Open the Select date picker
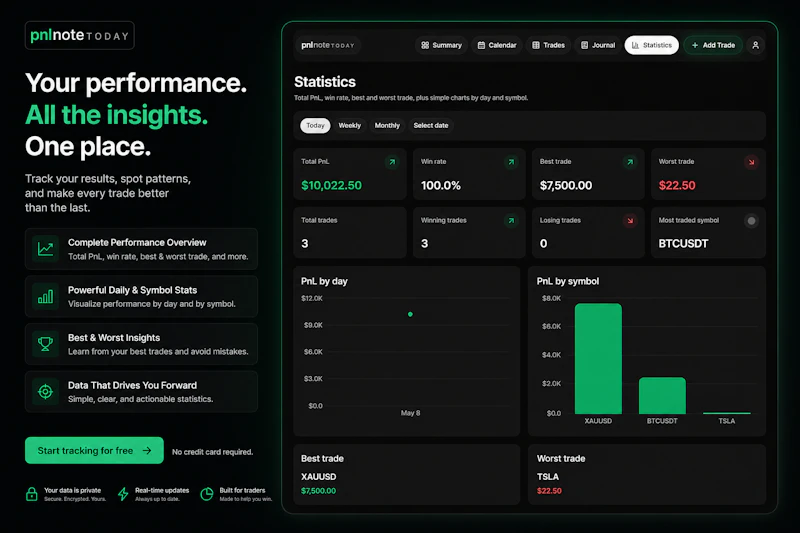The height and width of the screenshot is (533, 800). 431,125
